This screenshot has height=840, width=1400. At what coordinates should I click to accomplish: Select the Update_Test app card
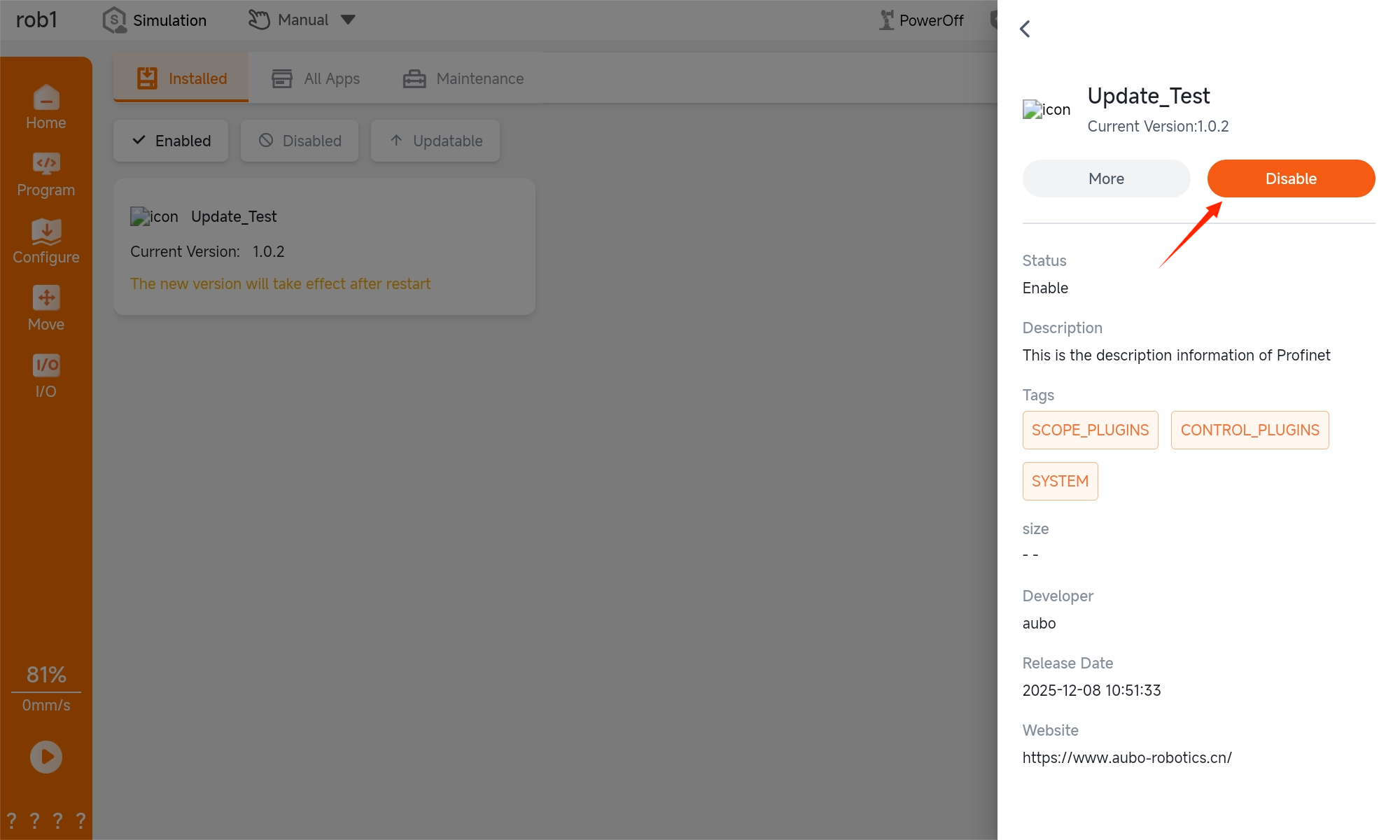(324, 247)
